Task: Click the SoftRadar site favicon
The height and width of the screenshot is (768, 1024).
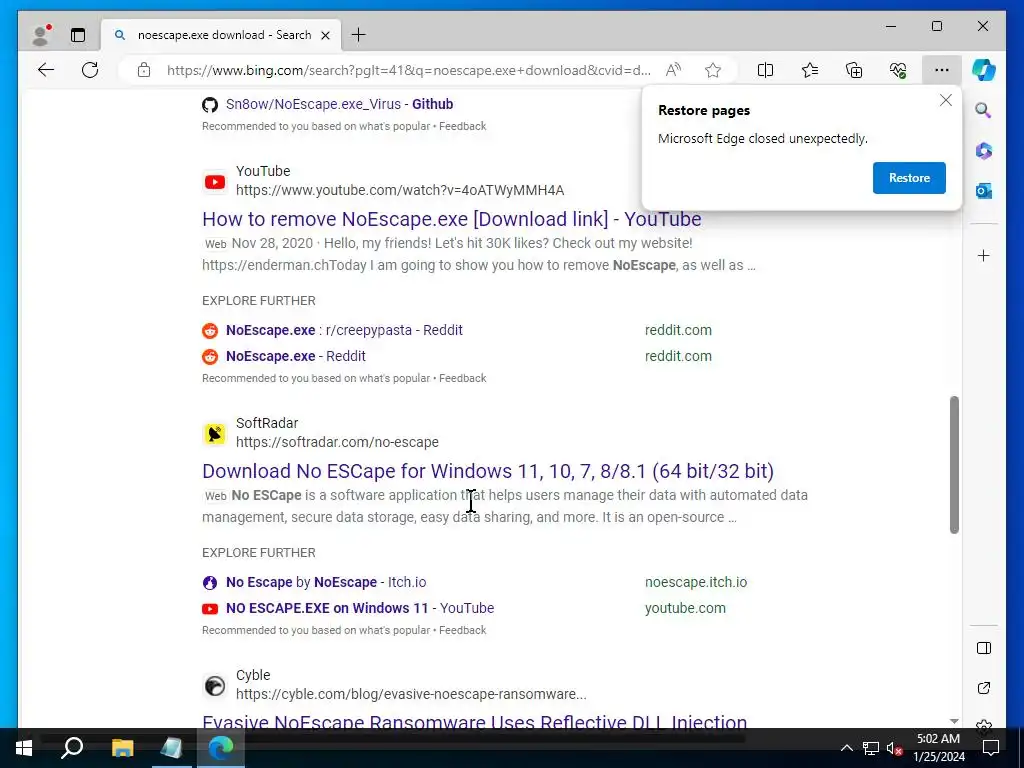Action: coord(214,434)
